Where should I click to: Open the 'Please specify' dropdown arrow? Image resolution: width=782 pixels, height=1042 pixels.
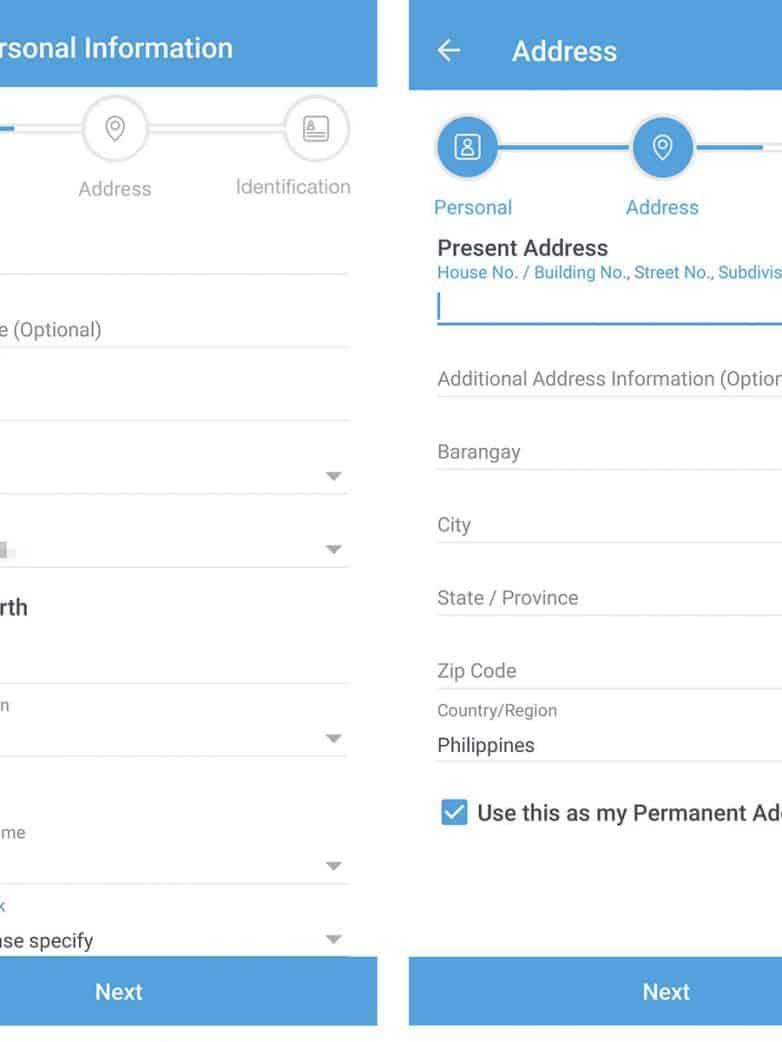click(x=334, y=939)
